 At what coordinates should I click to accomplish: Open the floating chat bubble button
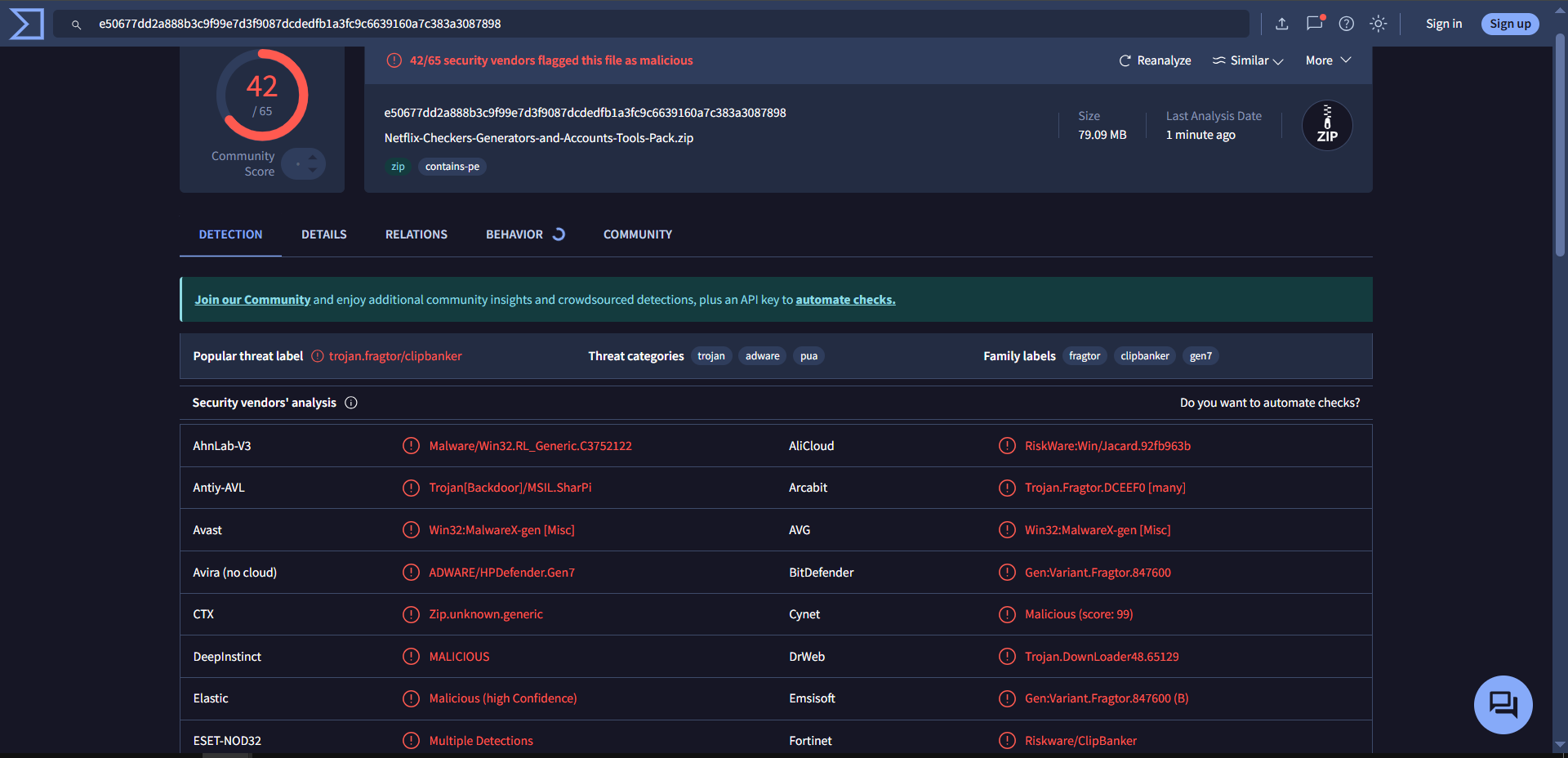[x=1503, y=704]
